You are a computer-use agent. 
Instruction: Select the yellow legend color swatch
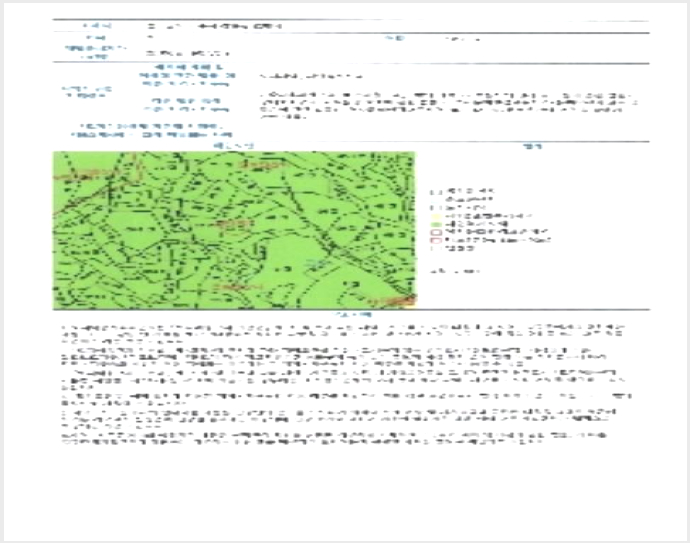pyautogui.click(x=436, y=216)
